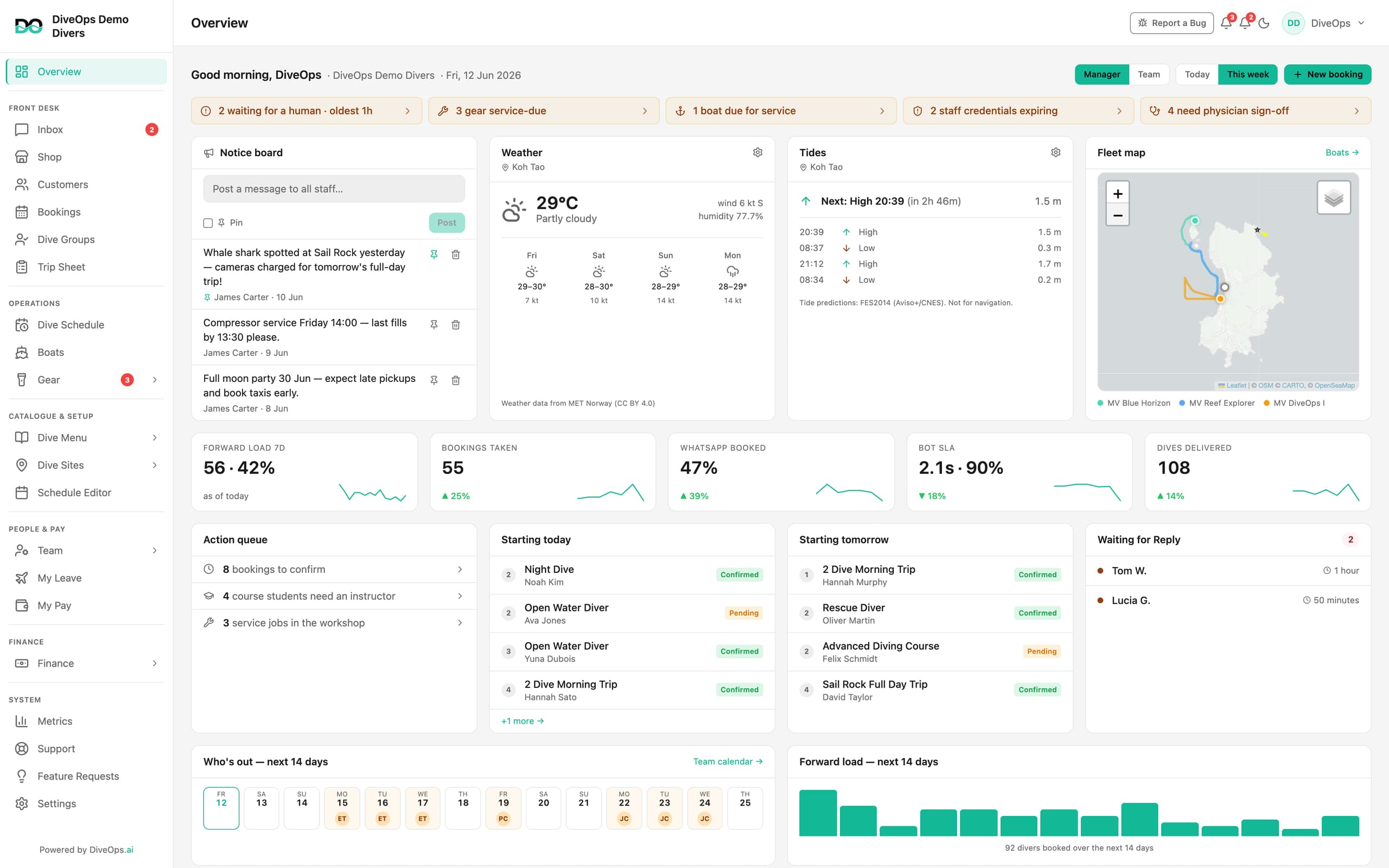Open Inbox in the sidebar
Image resolution: width=1389 pixels, height=868 pixels.
pos(86,129)
